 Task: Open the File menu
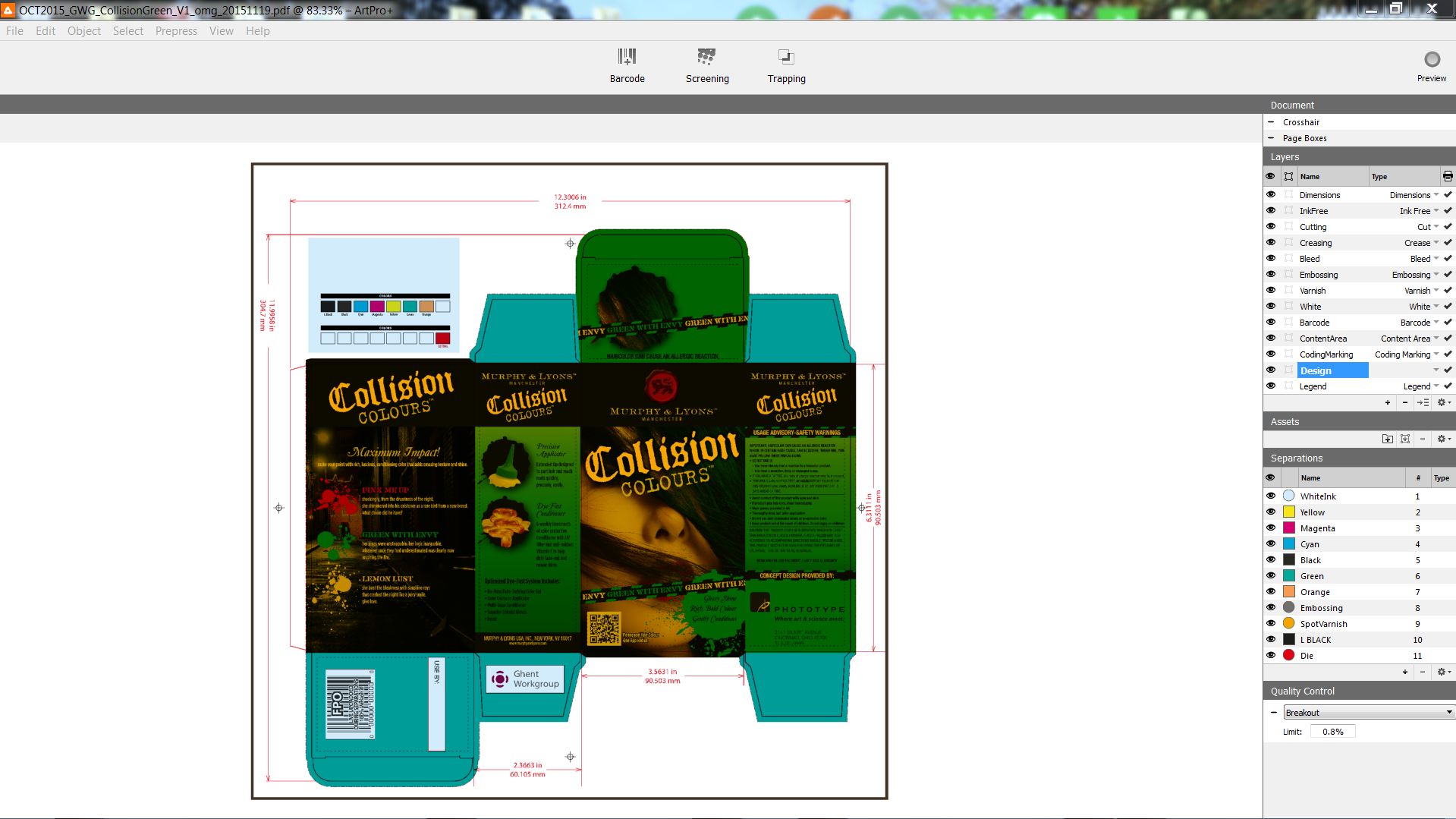(14, 31)
